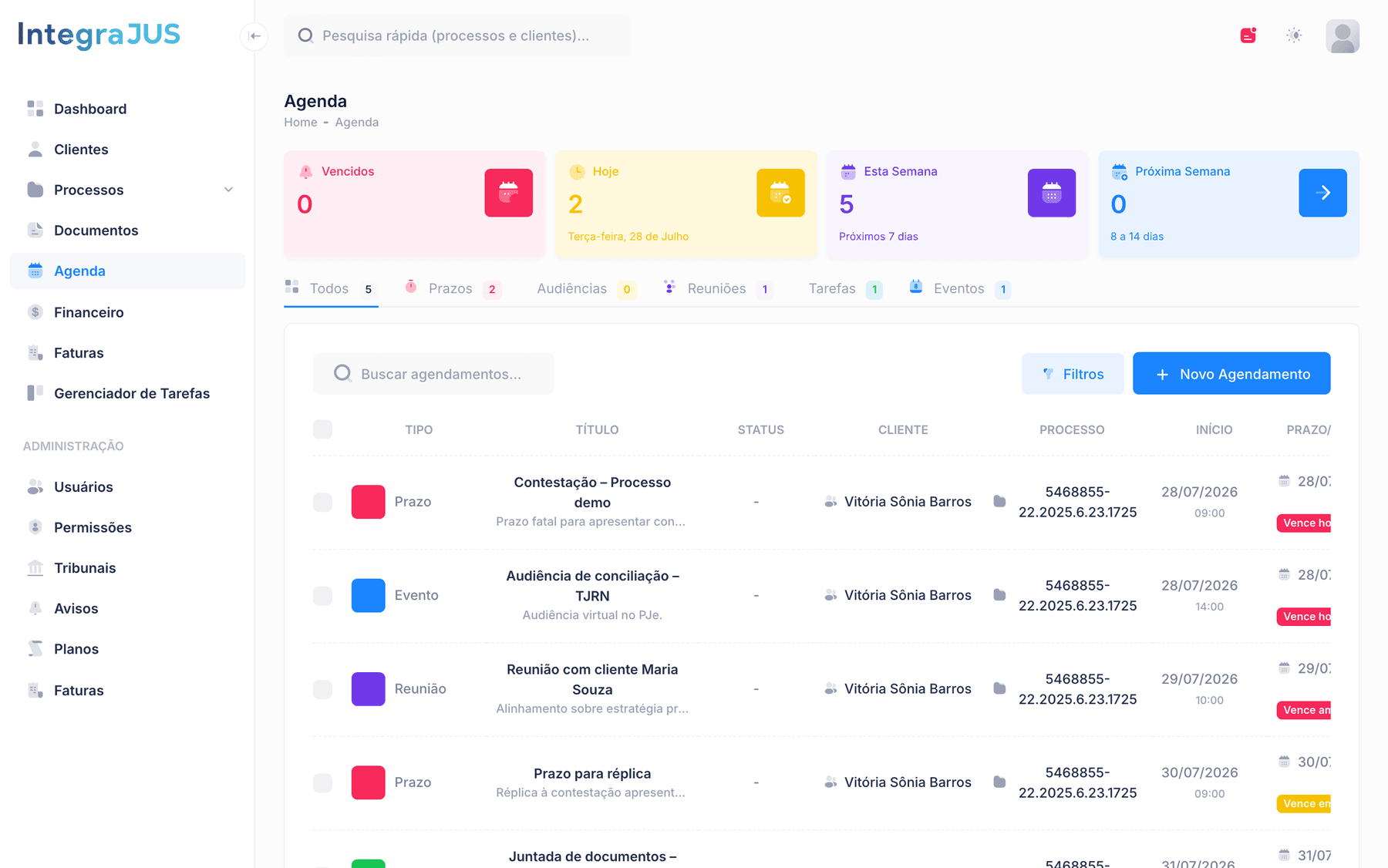Open Dashboard in the sidebar
The image size is (1388, 868).
pyautogui.click(x=127, y=109)
